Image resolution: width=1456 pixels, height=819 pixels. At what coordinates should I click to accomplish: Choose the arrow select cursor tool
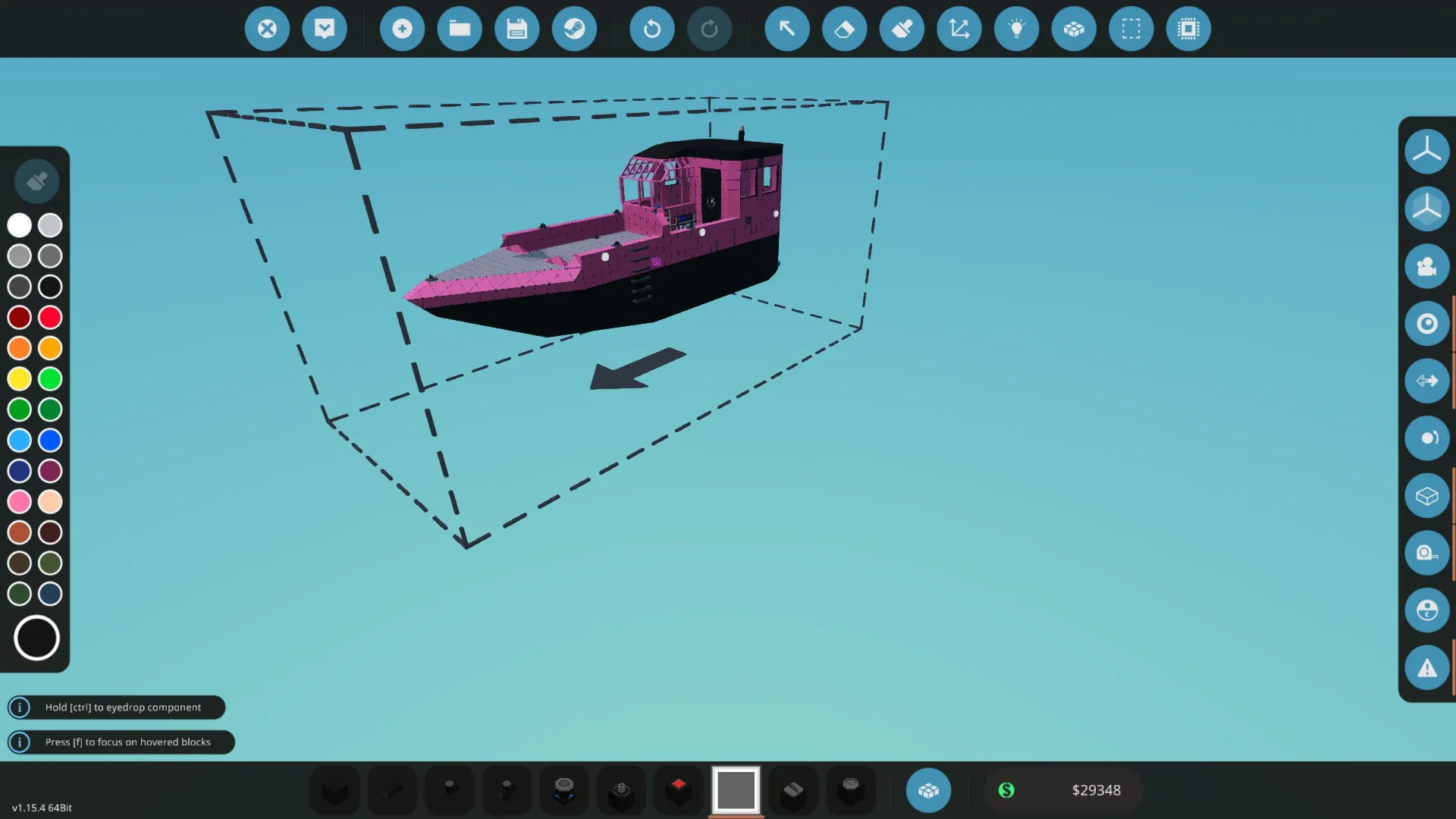tap(787, 29)
